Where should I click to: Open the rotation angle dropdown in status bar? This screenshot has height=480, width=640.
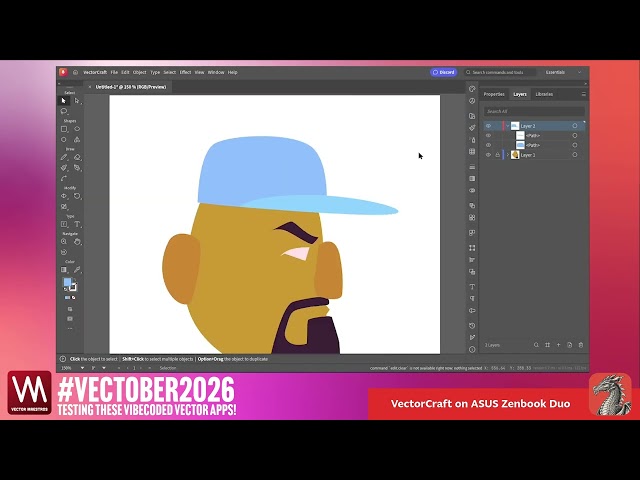click(x=104, y=368)
